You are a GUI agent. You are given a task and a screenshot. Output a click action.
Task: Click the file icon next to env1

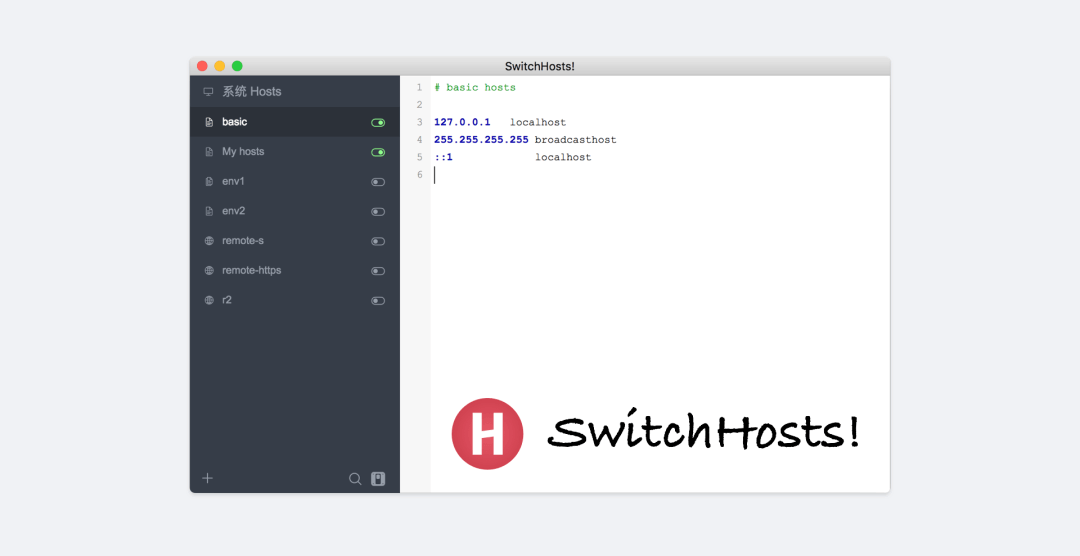point(209,182)
